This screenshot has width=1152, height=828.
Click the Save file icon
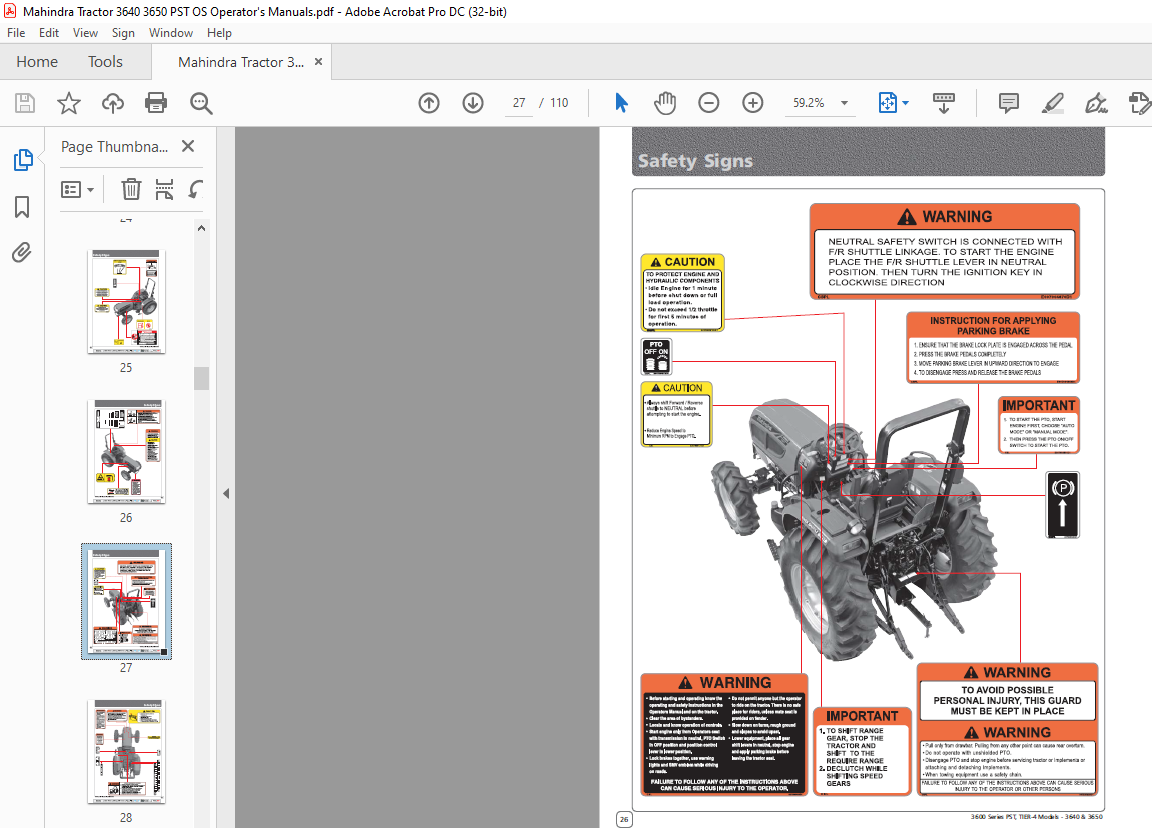click(x=25, y=103)
